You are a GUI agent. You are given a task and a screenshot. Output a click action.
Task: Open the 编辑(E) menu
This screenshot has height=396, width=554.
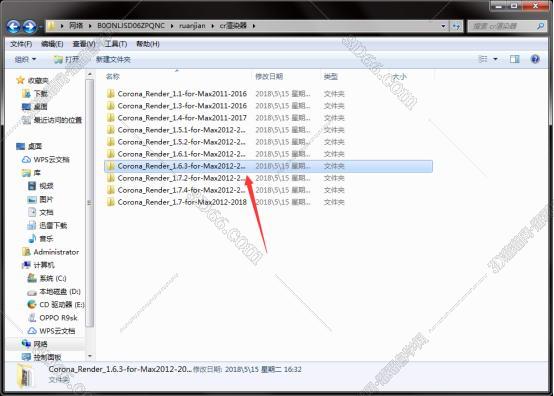tap(52, 44)
